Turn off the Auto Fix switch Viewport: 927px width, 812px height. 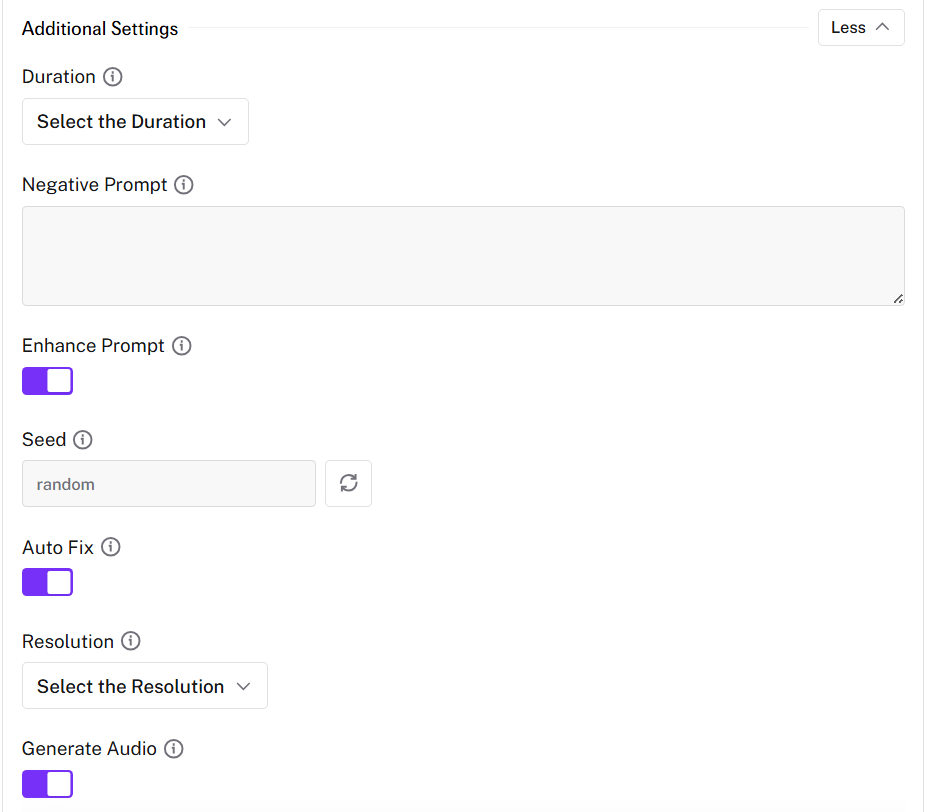coord(47,582)
